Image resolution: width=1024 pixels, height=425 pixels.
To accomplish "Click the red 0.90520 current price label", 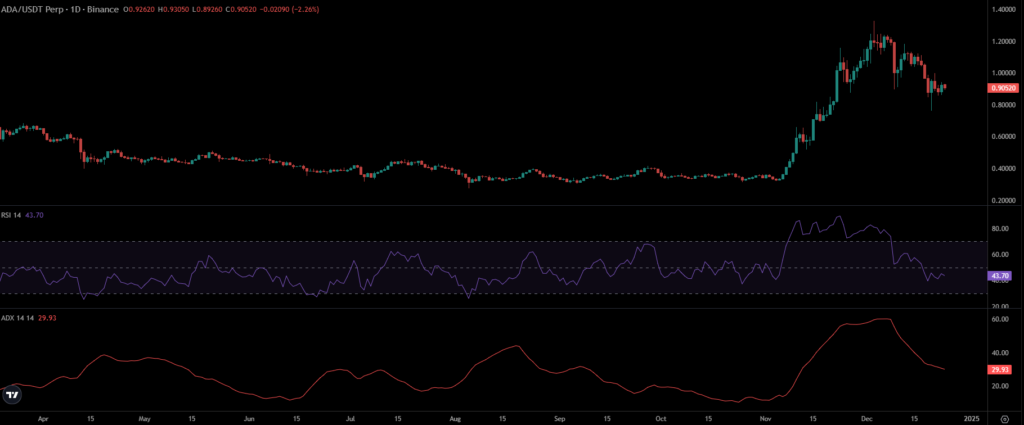I will coord(1004,88).
